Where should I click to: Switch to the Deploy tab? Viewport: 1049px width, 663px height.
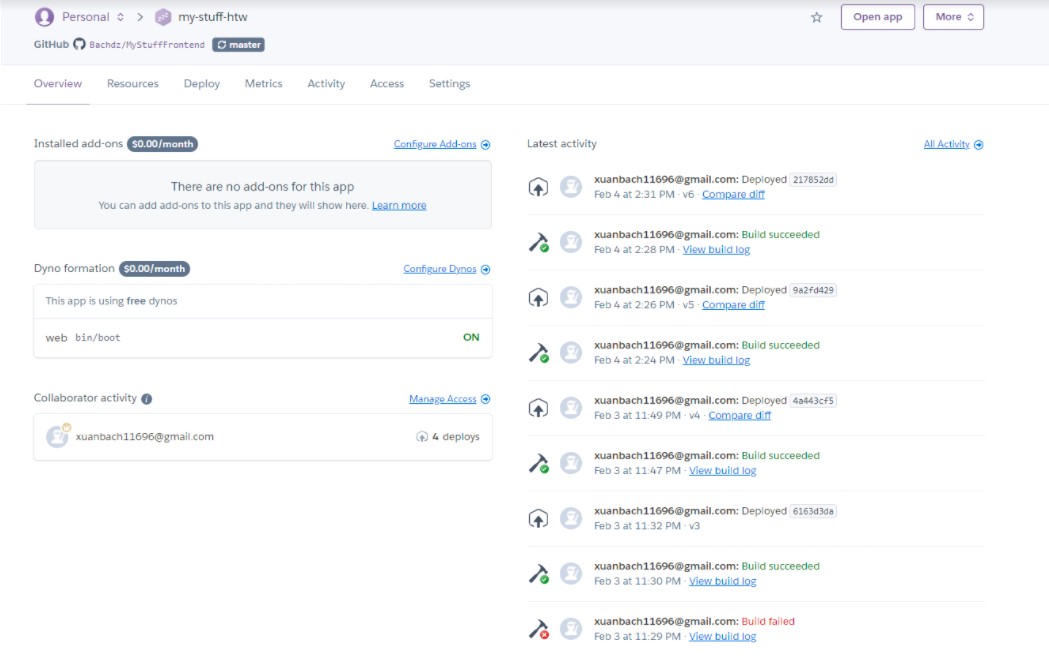(202, 84)
